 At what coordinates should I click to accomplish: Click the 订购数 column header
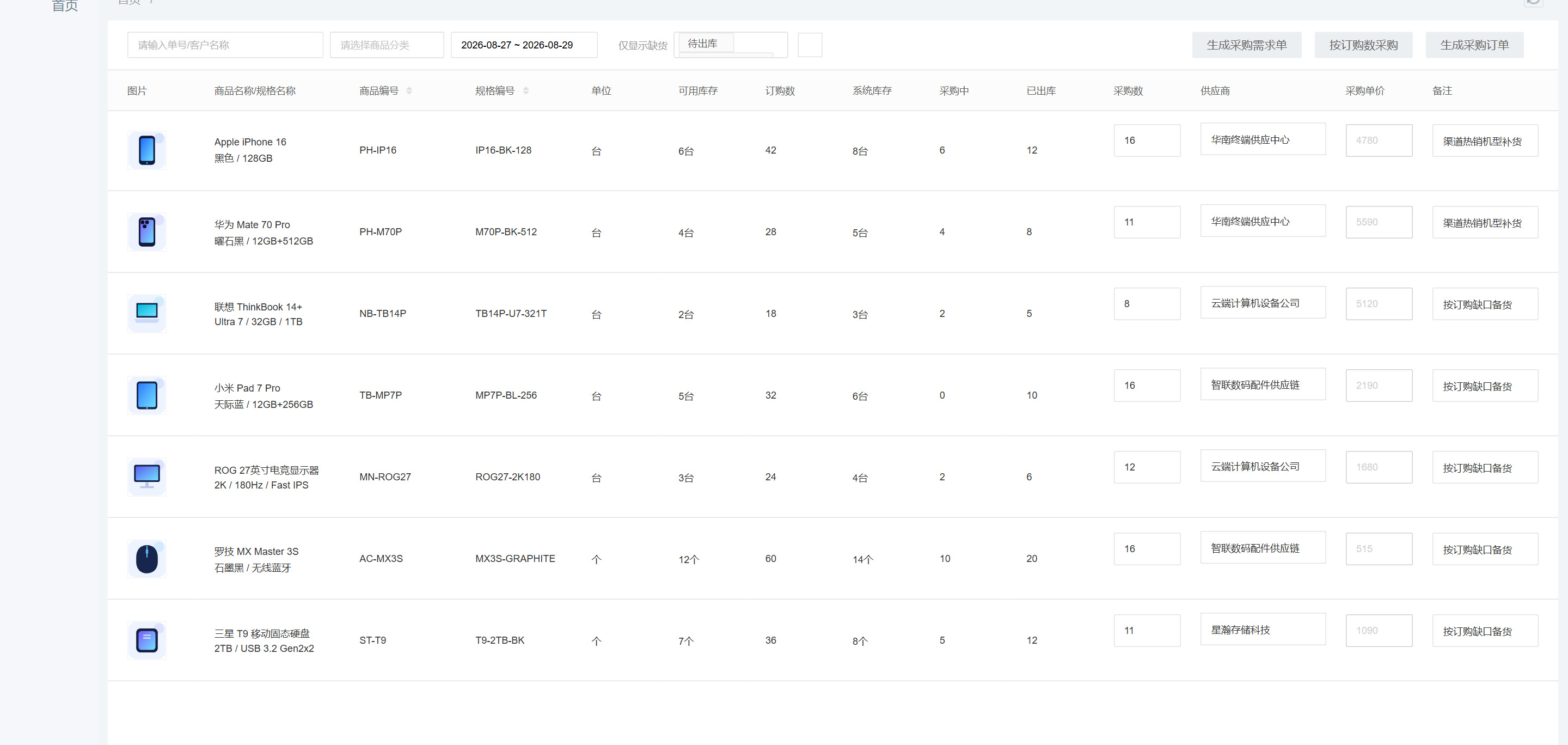pyautogui.click(x=780, y=91)
